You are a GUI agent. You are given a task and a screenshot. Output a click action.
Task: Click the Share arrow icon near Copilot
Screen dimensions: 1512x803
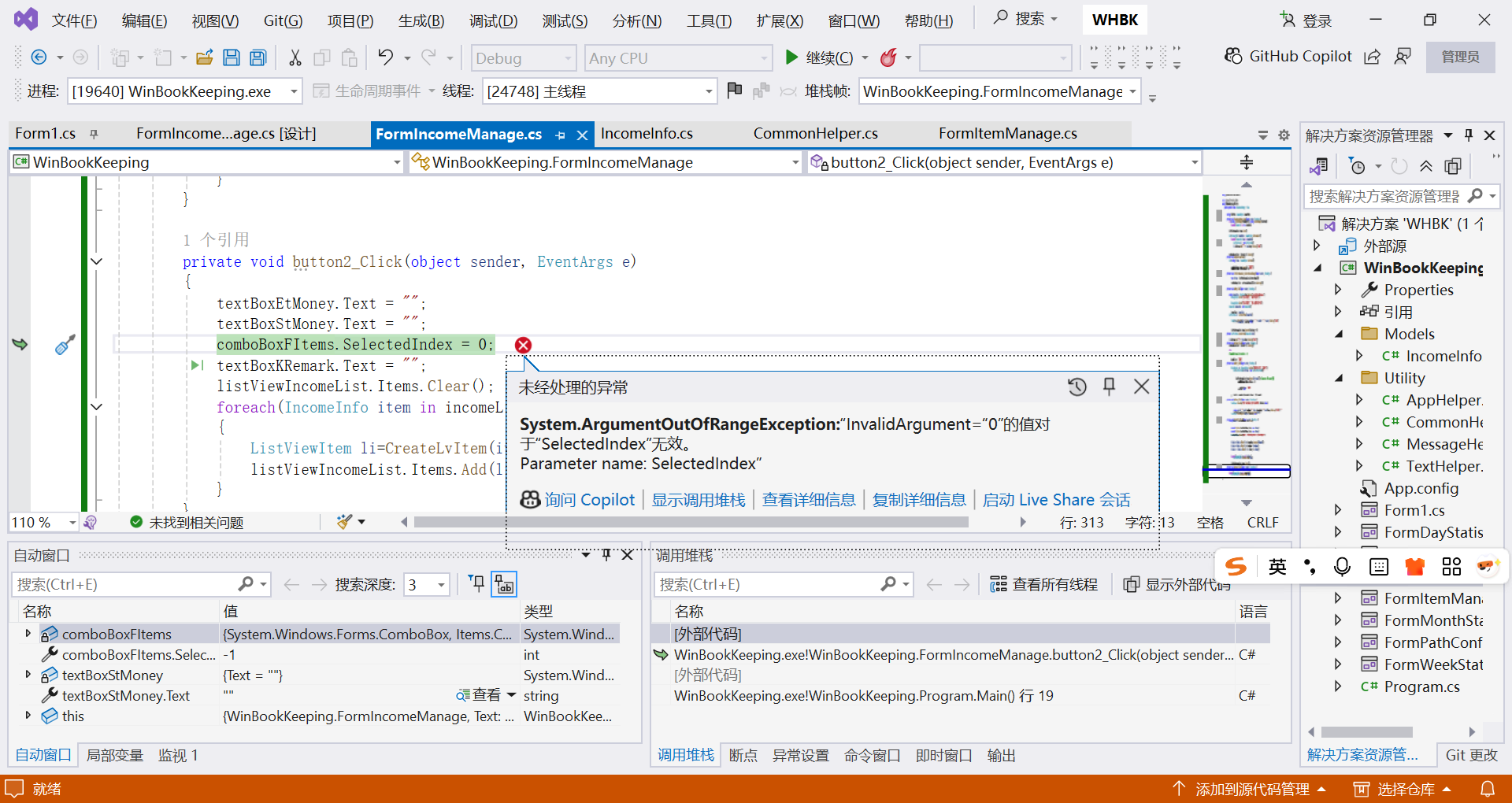tap(1372, 57)
